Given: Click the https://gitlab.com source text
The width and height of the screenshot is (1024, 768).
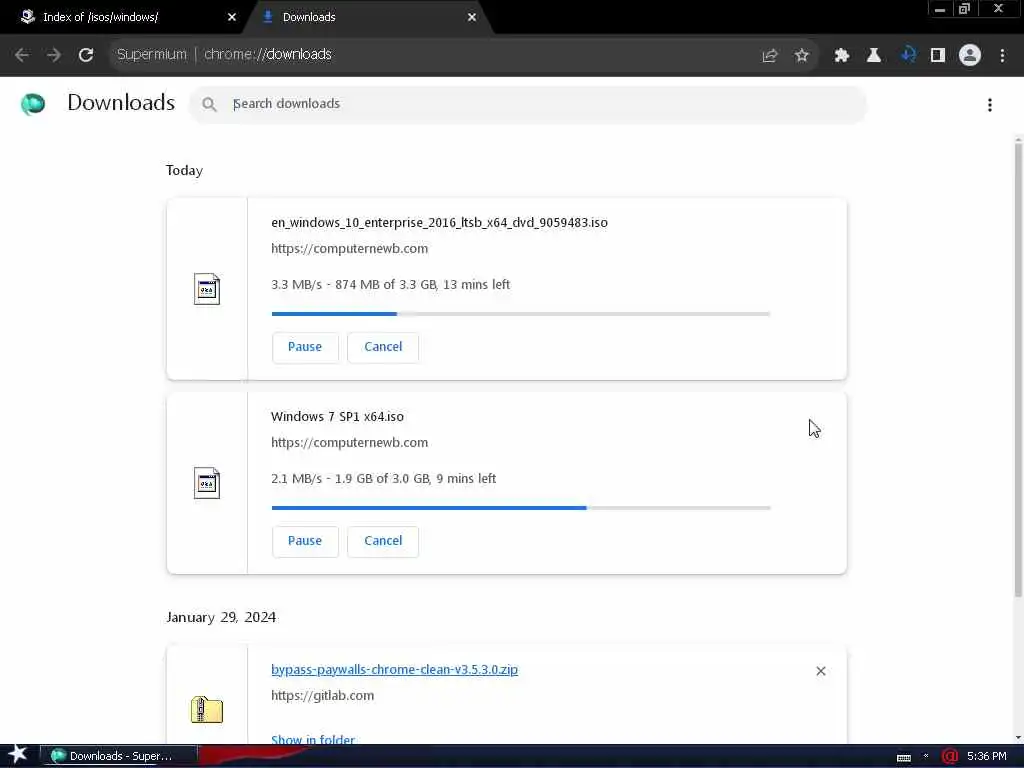Looking at the screenshot, I should pos(323,696).
